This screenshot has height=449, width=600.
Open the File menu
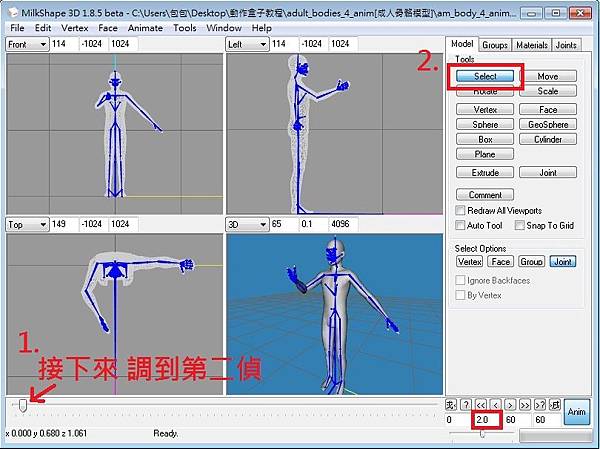(17, 28)
